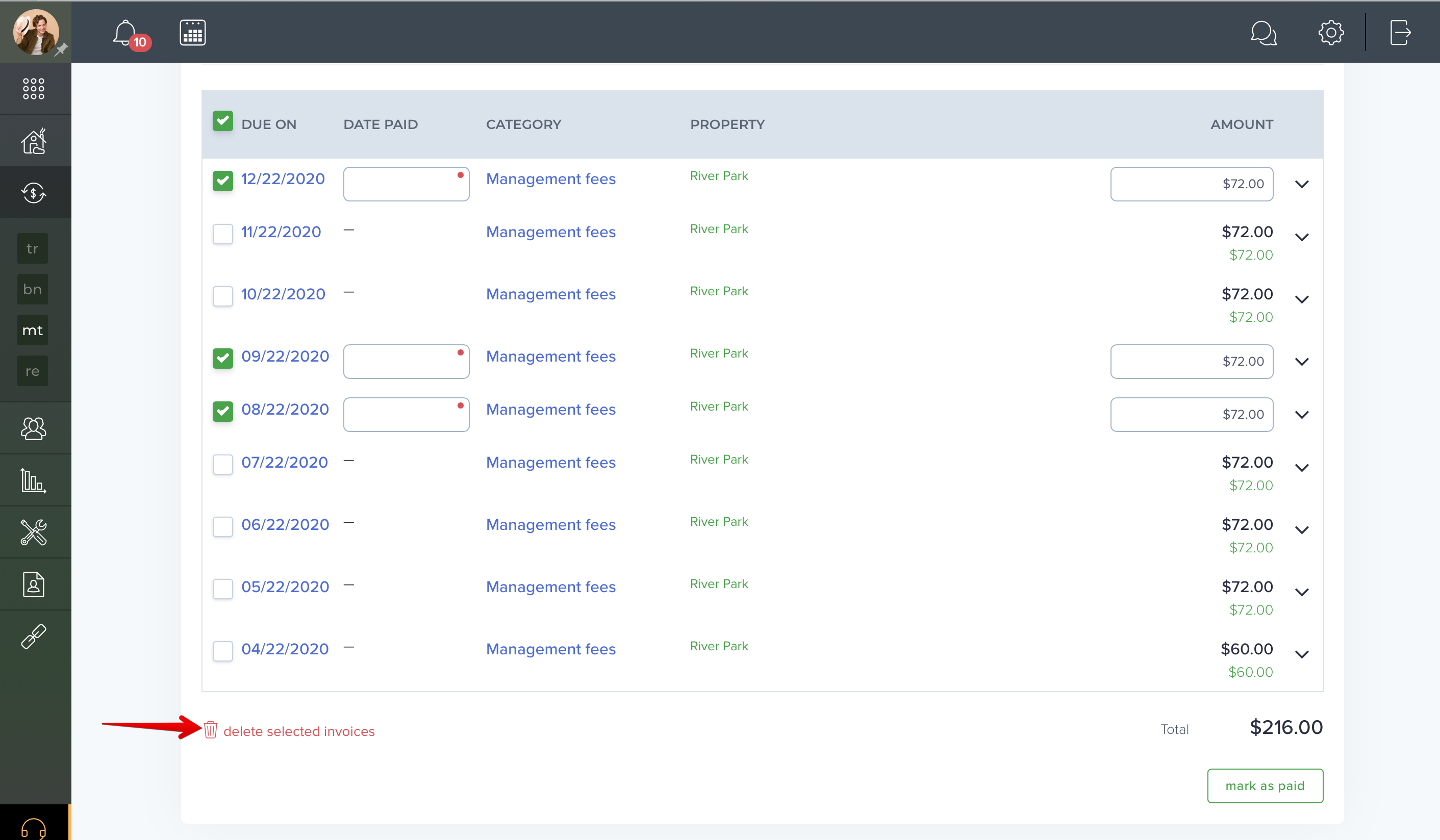Open the calendar icon in top bar
This screenshot has width=1440, height=840.
193,33
